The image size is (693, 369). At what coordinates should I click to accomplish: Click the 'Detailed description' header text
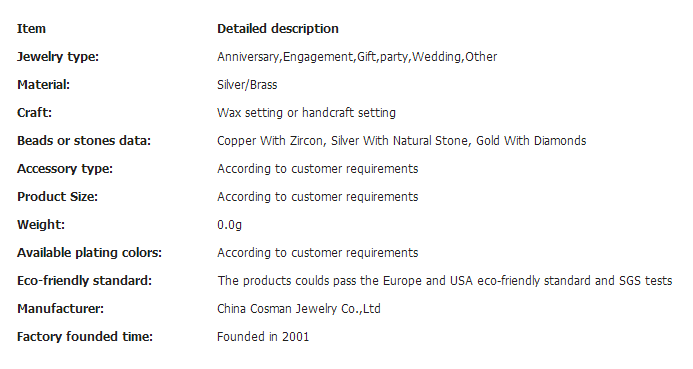coord(278,29)
